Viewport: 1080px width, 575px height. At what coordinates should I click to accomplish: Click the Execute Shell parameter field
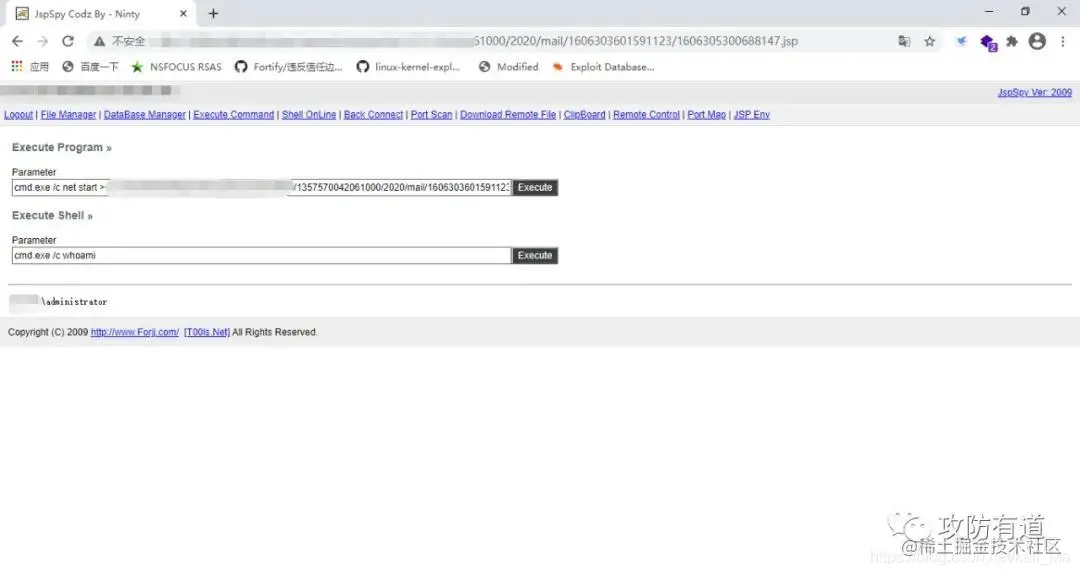tap(261, 255)
